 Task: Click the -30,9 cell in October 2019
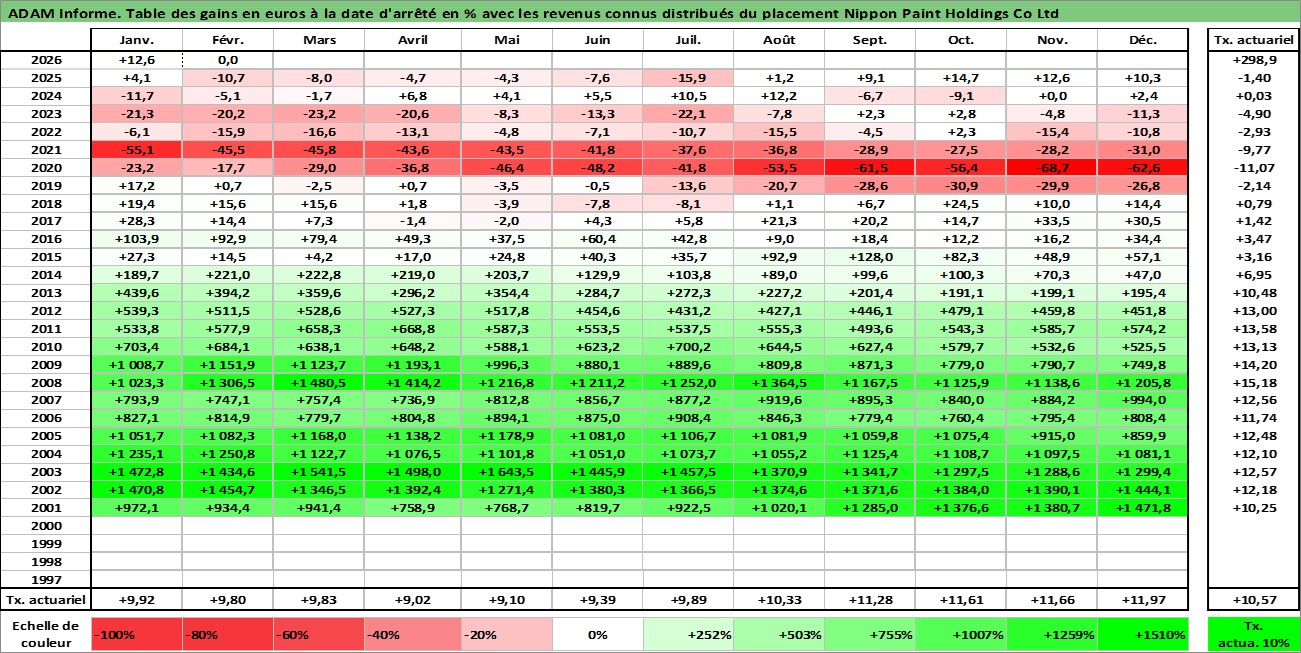(961, 185)
